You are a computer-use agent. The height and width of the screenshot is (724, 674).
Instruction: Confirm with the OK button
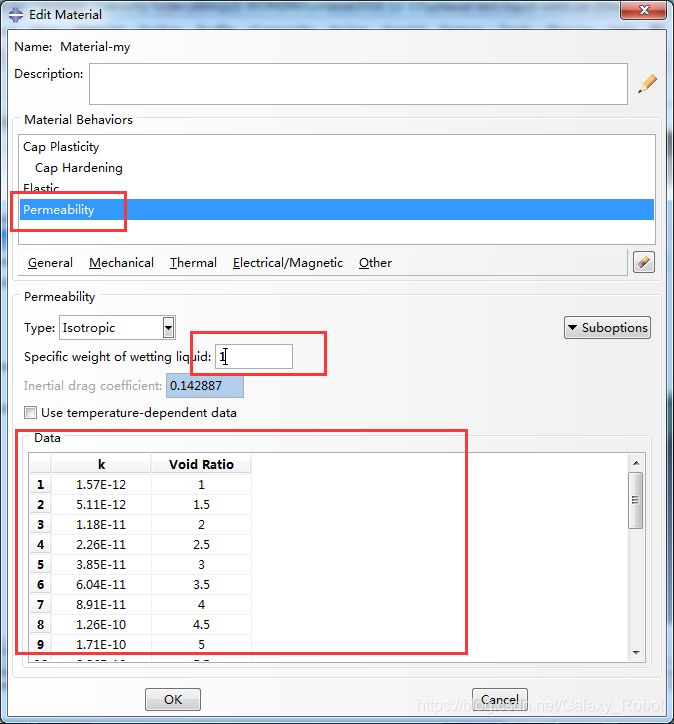[x=173, y=700]
